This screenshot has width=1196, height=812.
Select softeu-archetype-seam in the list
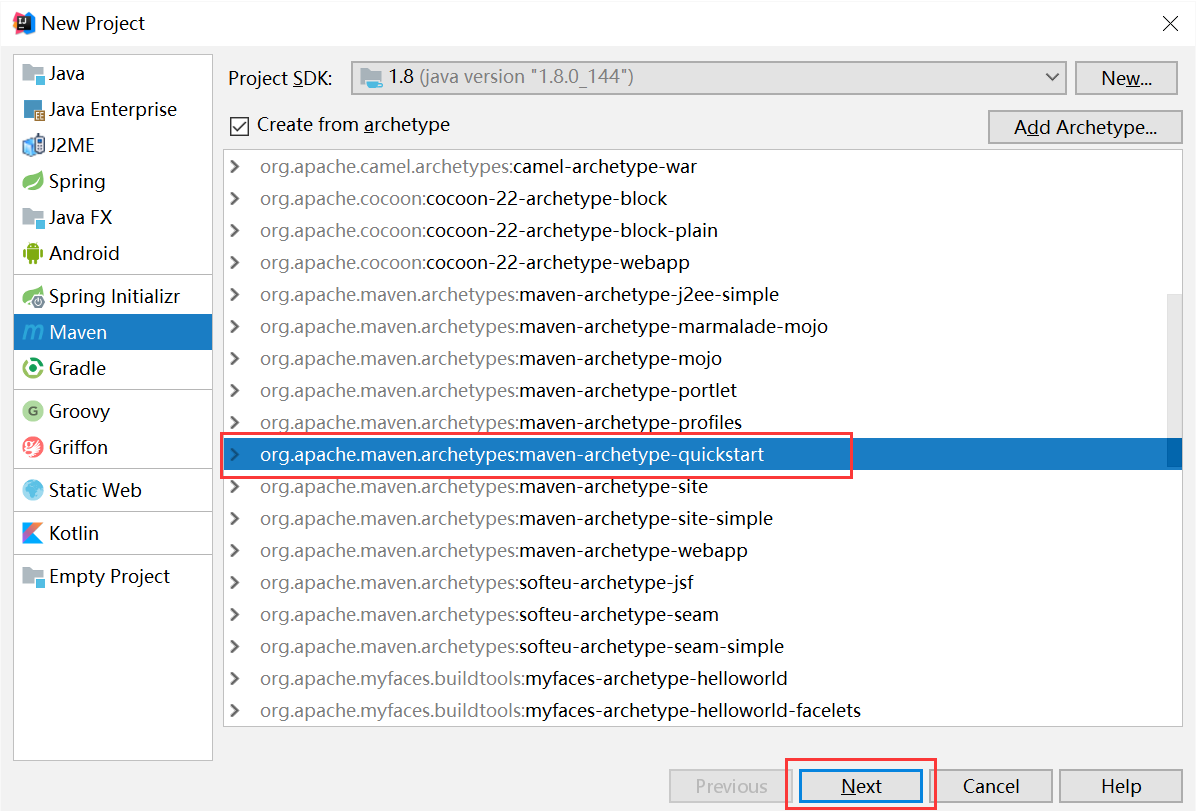click(x=702, y=615)
